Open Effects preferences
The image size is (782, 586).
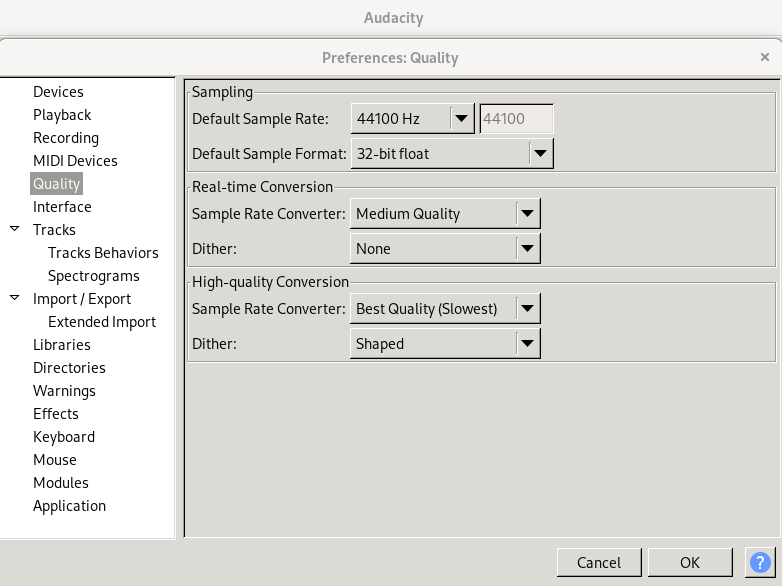(x=55, y=413)
